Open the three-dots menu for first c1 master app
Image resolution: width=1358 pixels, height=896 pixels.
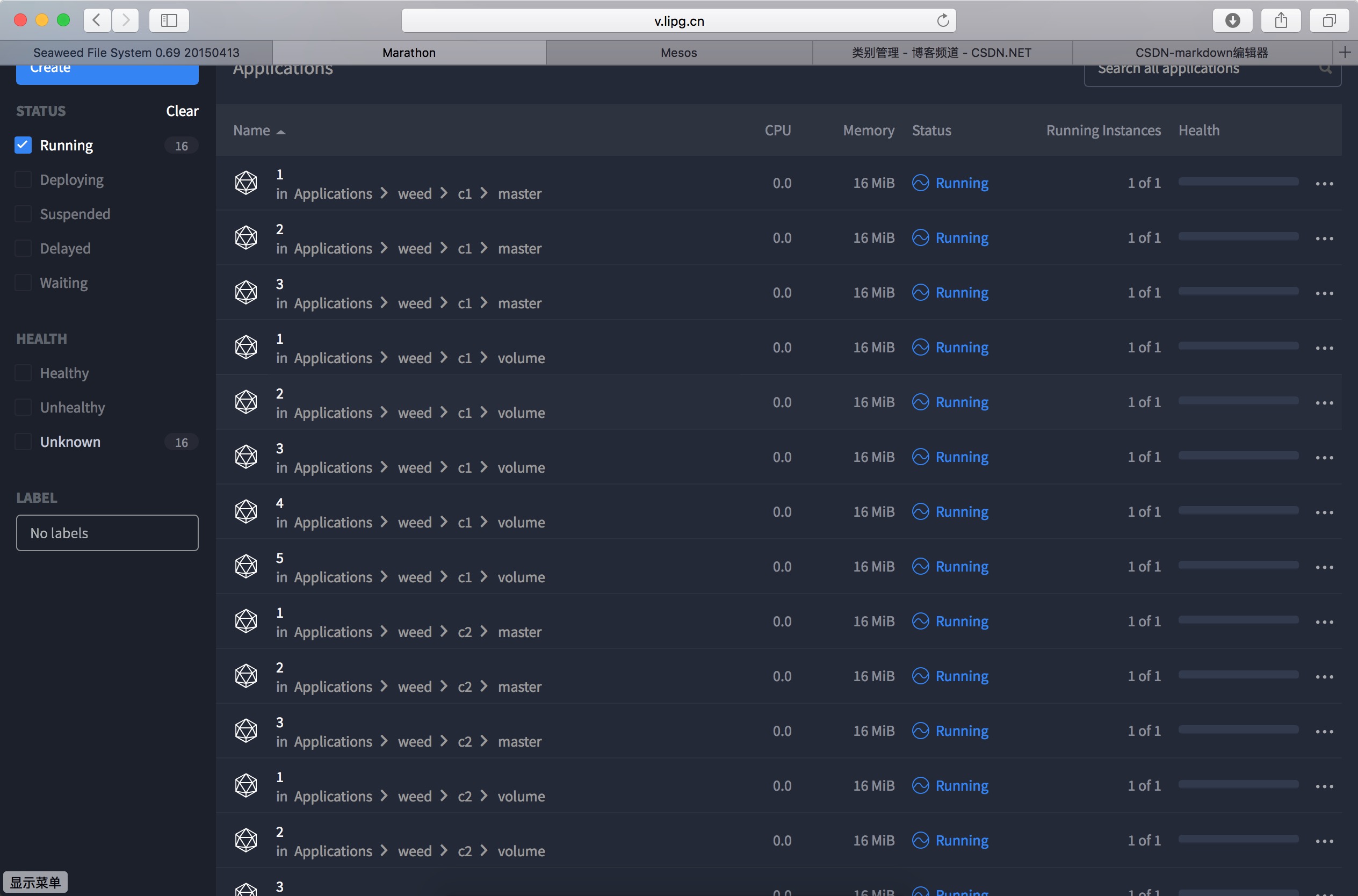point(1324,184)
